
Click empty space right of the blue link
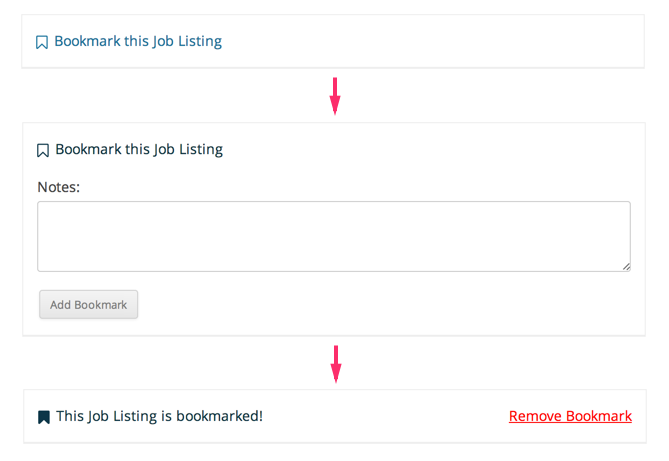(x=427, y=41)
